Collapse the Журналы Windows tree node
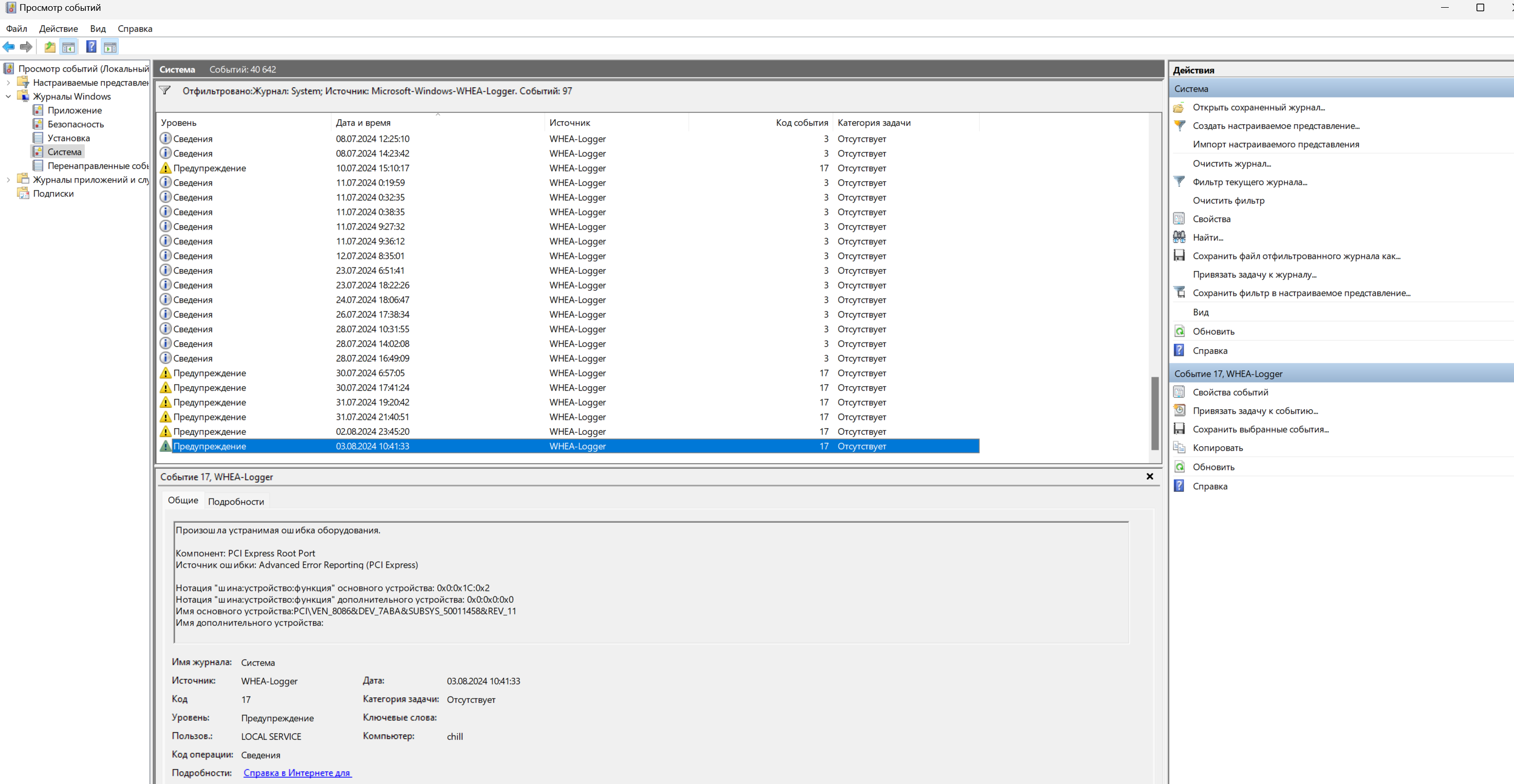This screenshot has height=784, width=1514. [8, 97]
